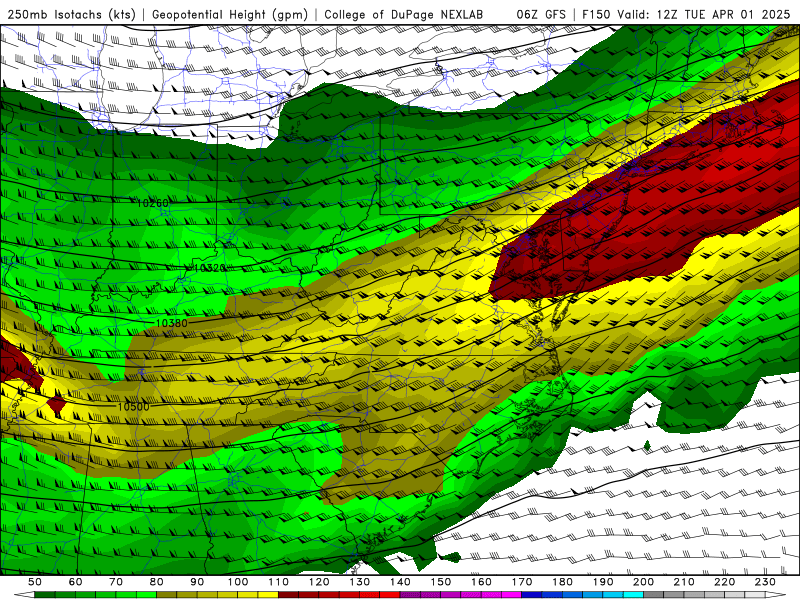
Task: Select the dark blue swatch starting at 170 kts
Action: pyautogui.click(x=531, y=594)
